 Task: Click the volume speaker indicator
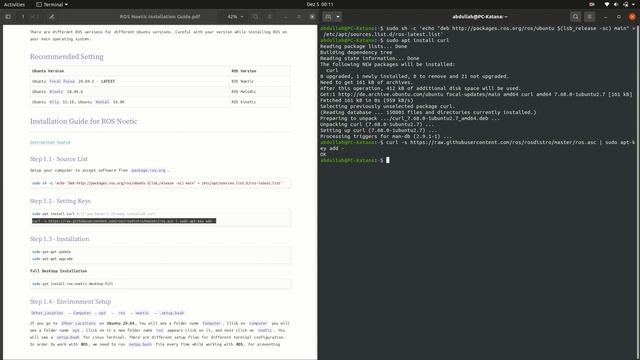(616, 4)
